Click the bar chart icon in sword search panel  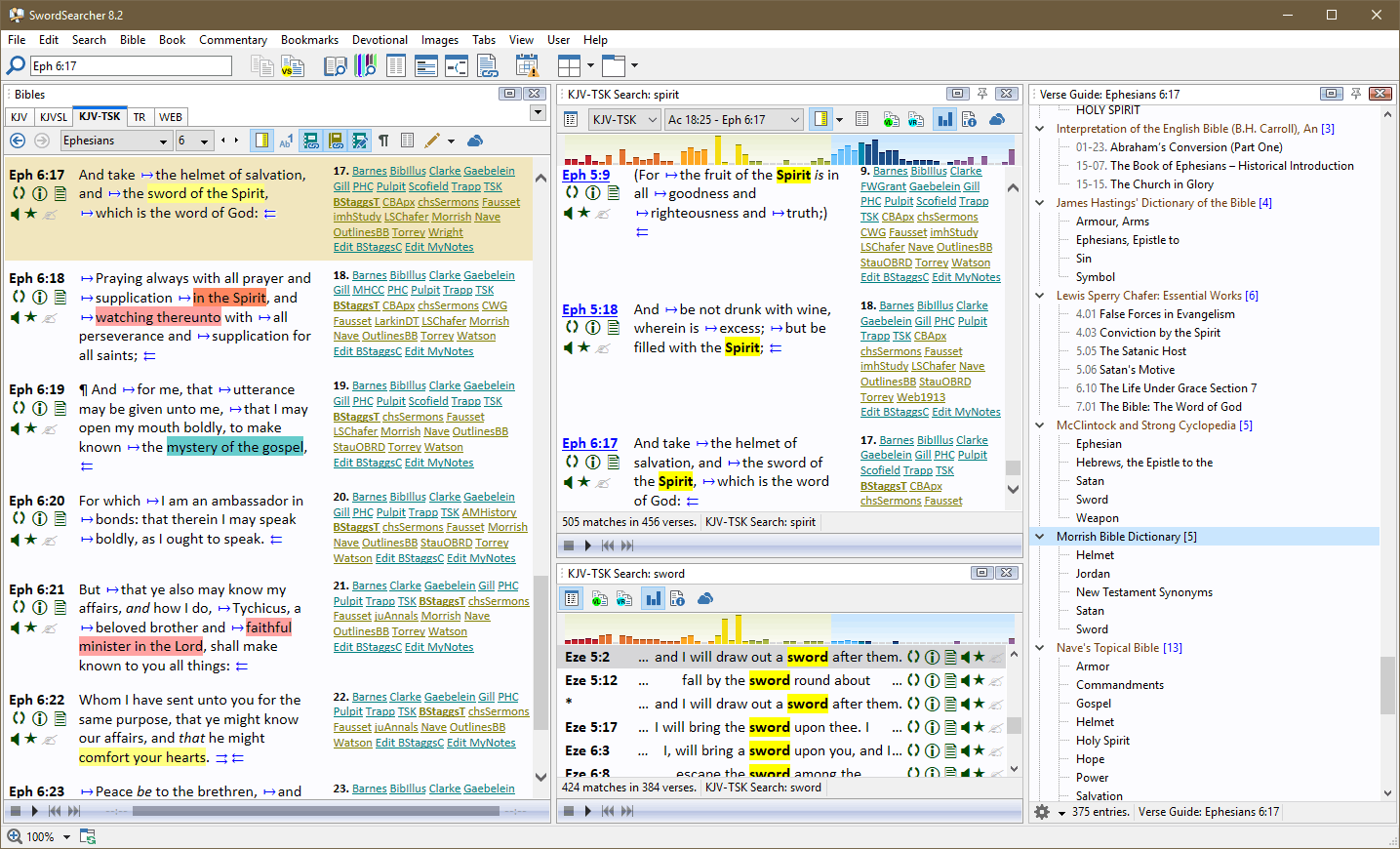(653, 598)
